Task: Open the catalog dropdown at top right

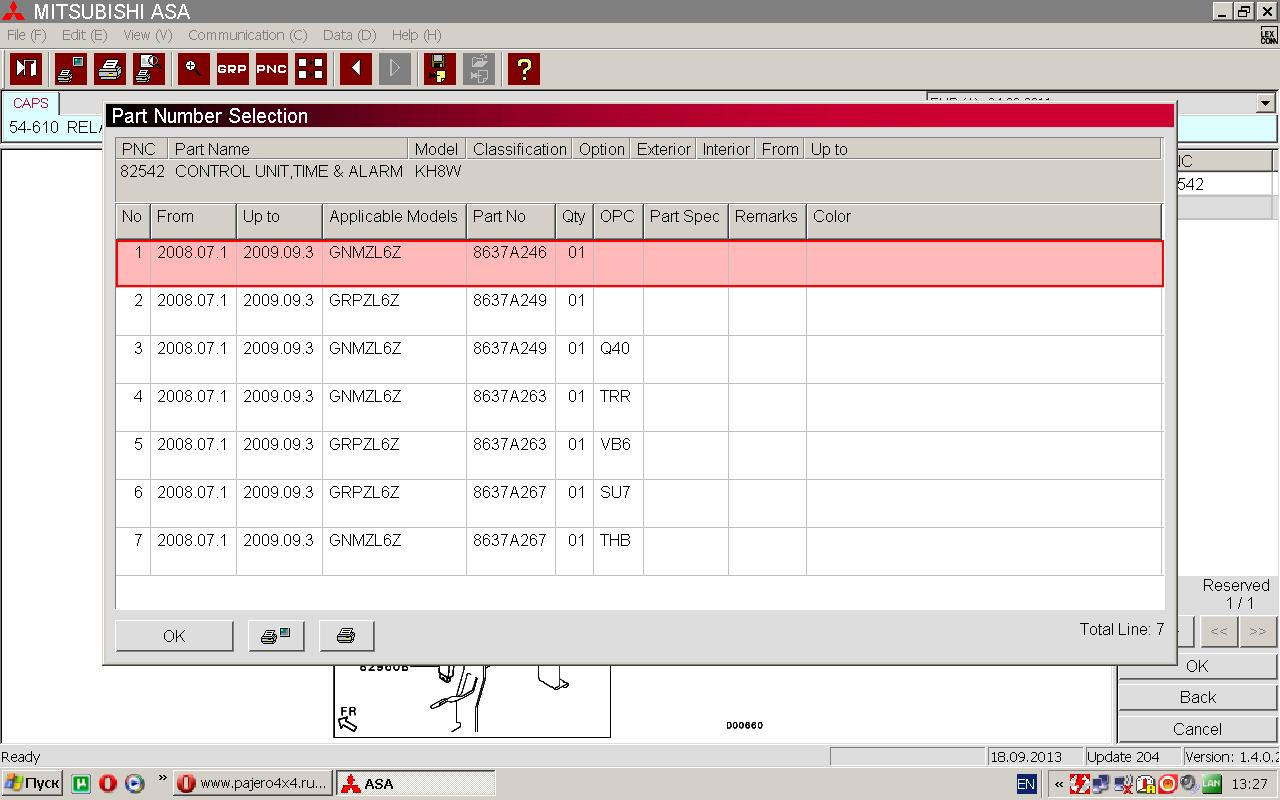Action: click(1265, 103)
